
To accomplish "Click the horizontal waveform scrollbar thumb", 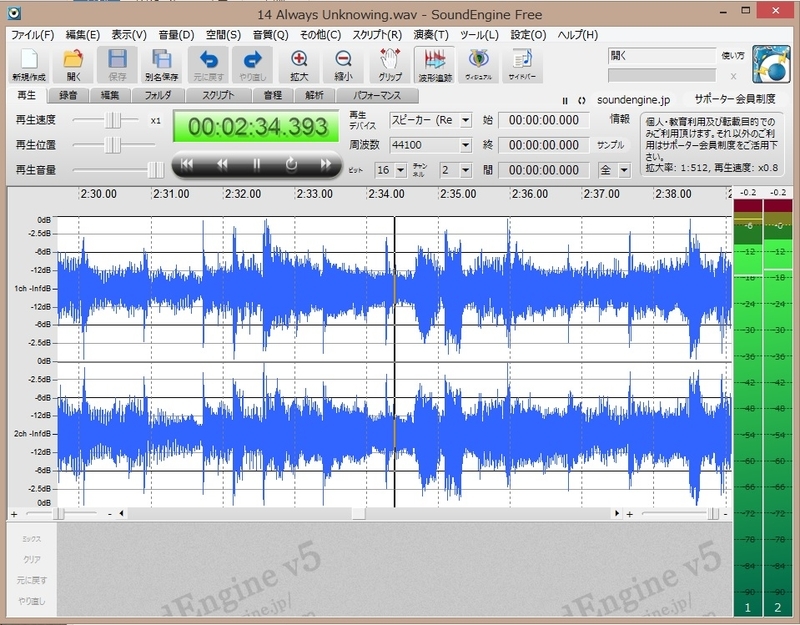I will 359,513.
